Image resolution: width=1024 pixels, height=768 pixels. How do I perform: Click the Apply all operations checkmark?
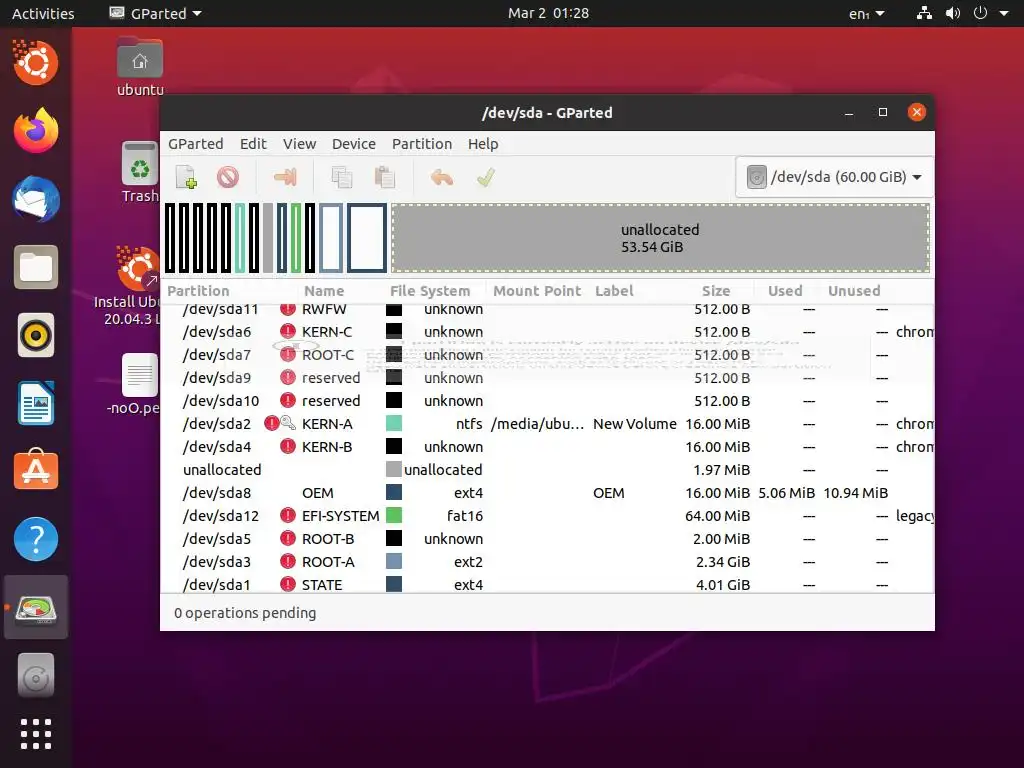486,177
